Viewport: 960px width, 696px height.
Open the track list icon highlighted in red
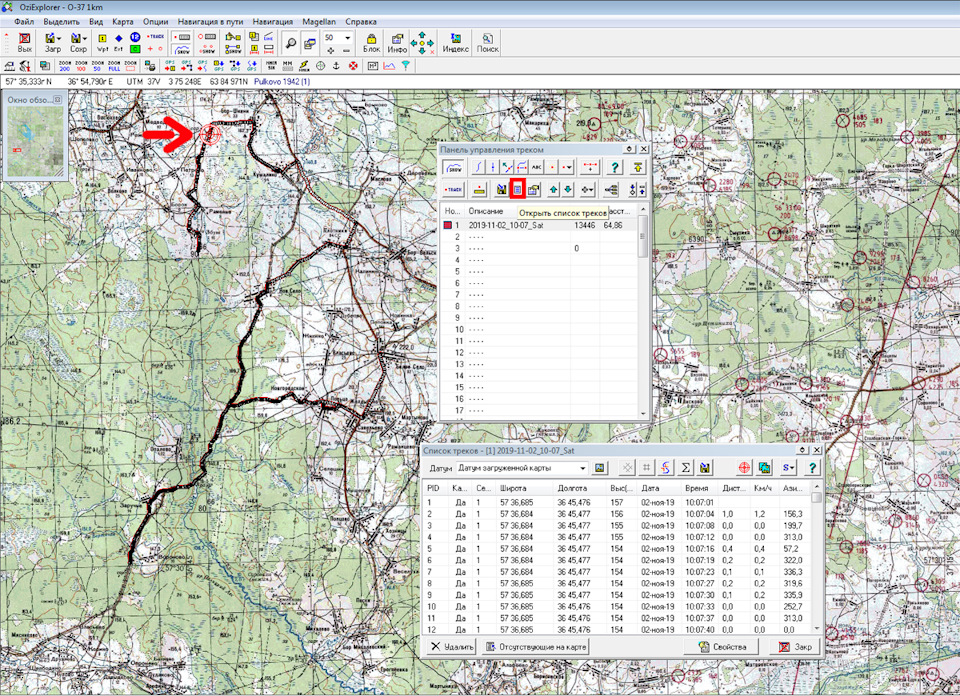coord(518,188)
